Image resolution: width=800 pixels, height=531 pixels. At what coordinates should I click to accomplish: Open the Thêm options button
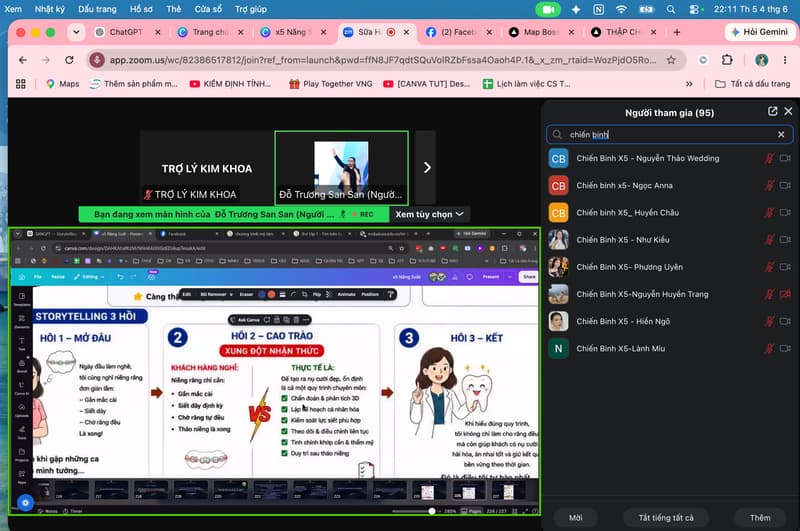tap(760, 518)
